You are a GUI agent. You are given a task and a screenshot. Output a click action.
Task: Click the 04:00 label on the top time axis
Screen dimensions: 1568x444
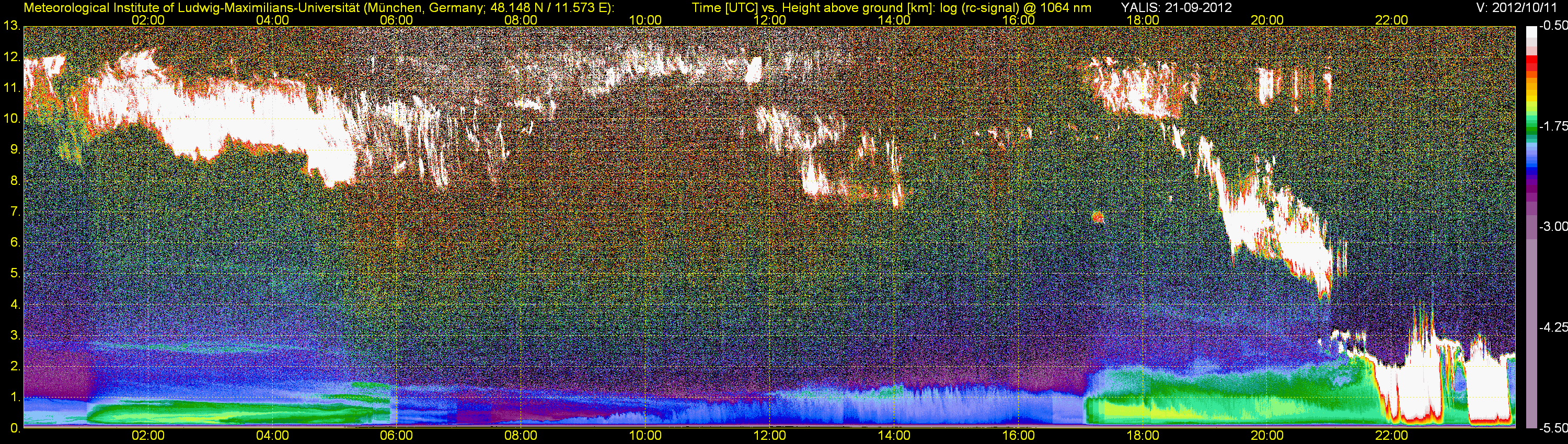[272, 20]
